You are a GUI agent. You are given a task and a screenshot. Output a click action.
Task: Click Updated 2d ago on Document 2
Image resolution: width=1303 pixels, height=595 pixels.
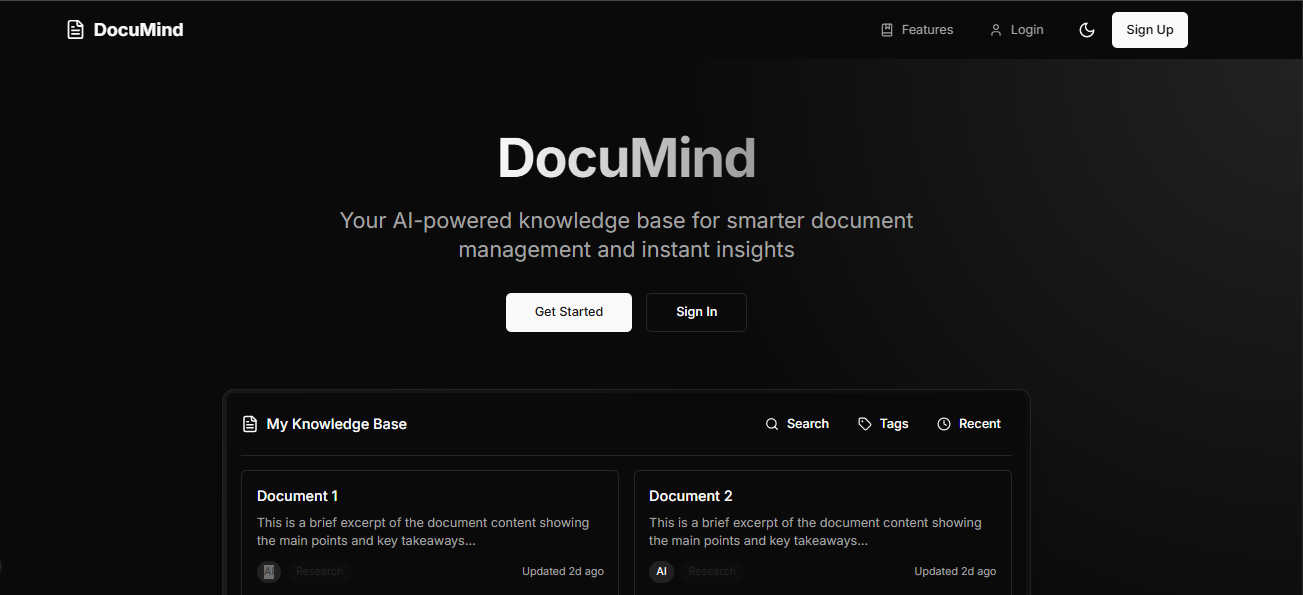pyautogui.click(x=955, y=572)
